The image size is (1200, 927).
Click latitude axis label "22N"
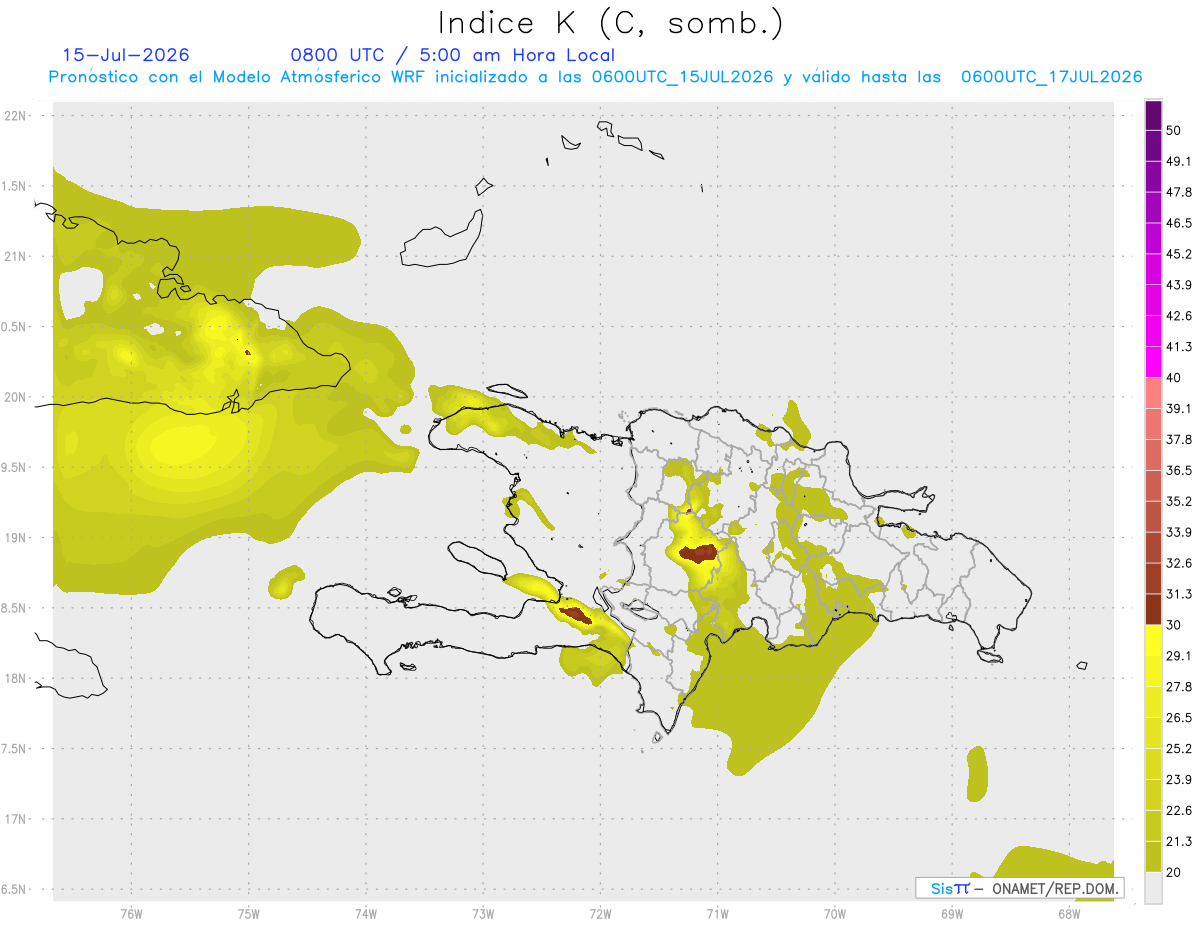click(17, 115)
